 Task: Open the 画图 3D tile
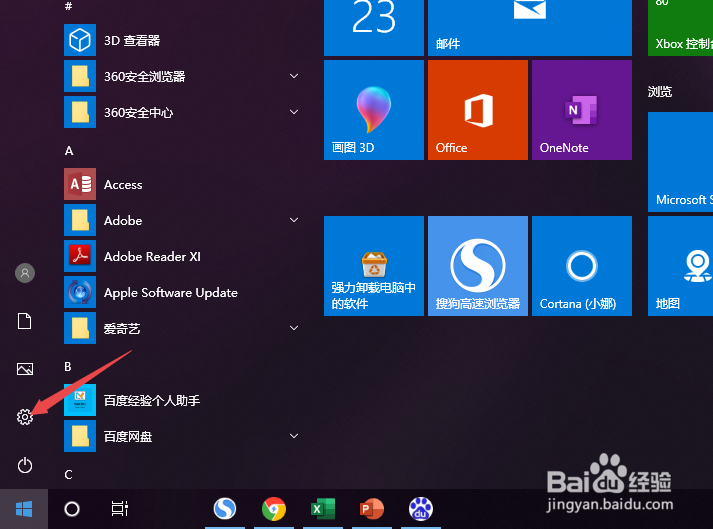pyautogui.click(x=374, y=110)
